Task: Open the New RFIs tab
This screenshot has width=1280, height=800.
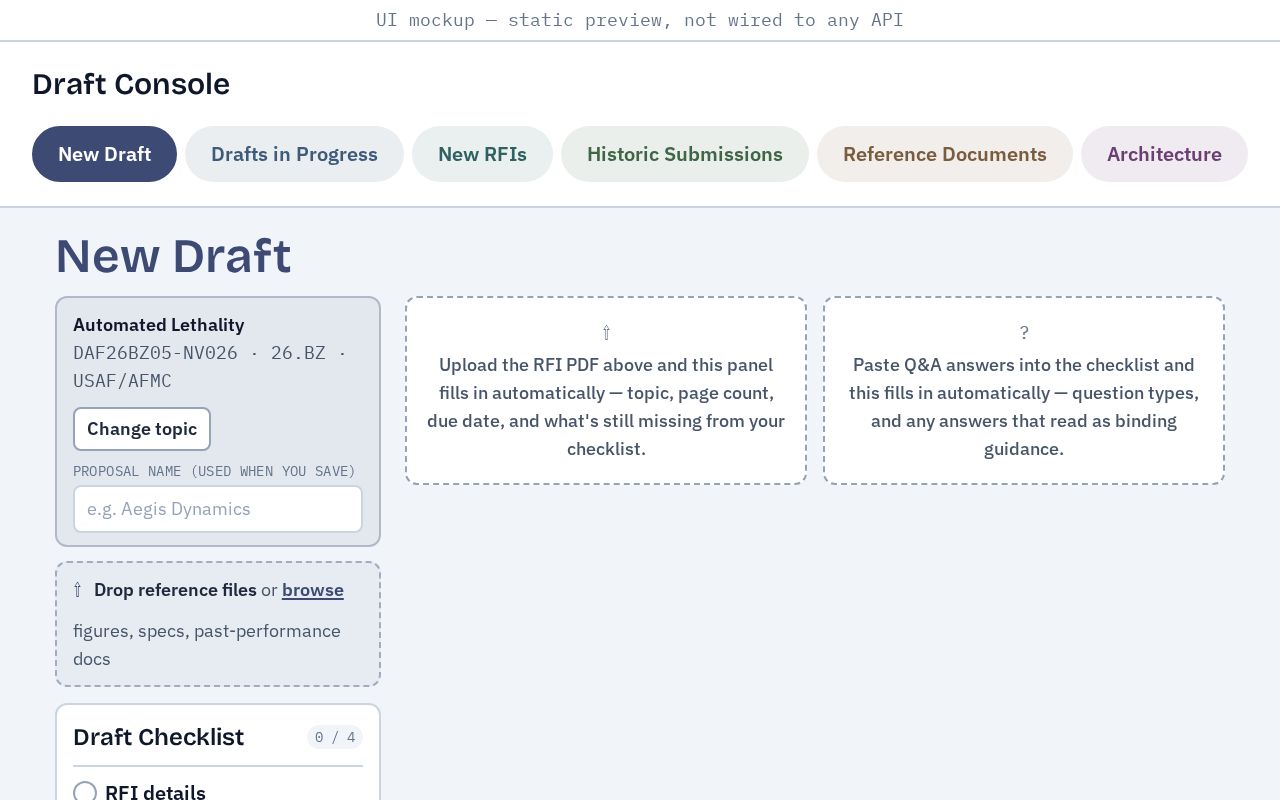Action: click(x=482, y=154)
